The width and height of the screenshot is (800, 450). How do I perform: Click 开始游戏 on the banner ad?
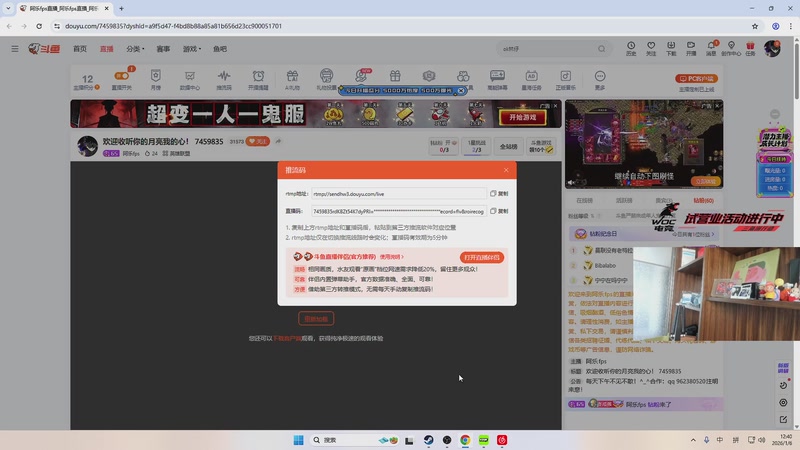(x=523, y=117)
